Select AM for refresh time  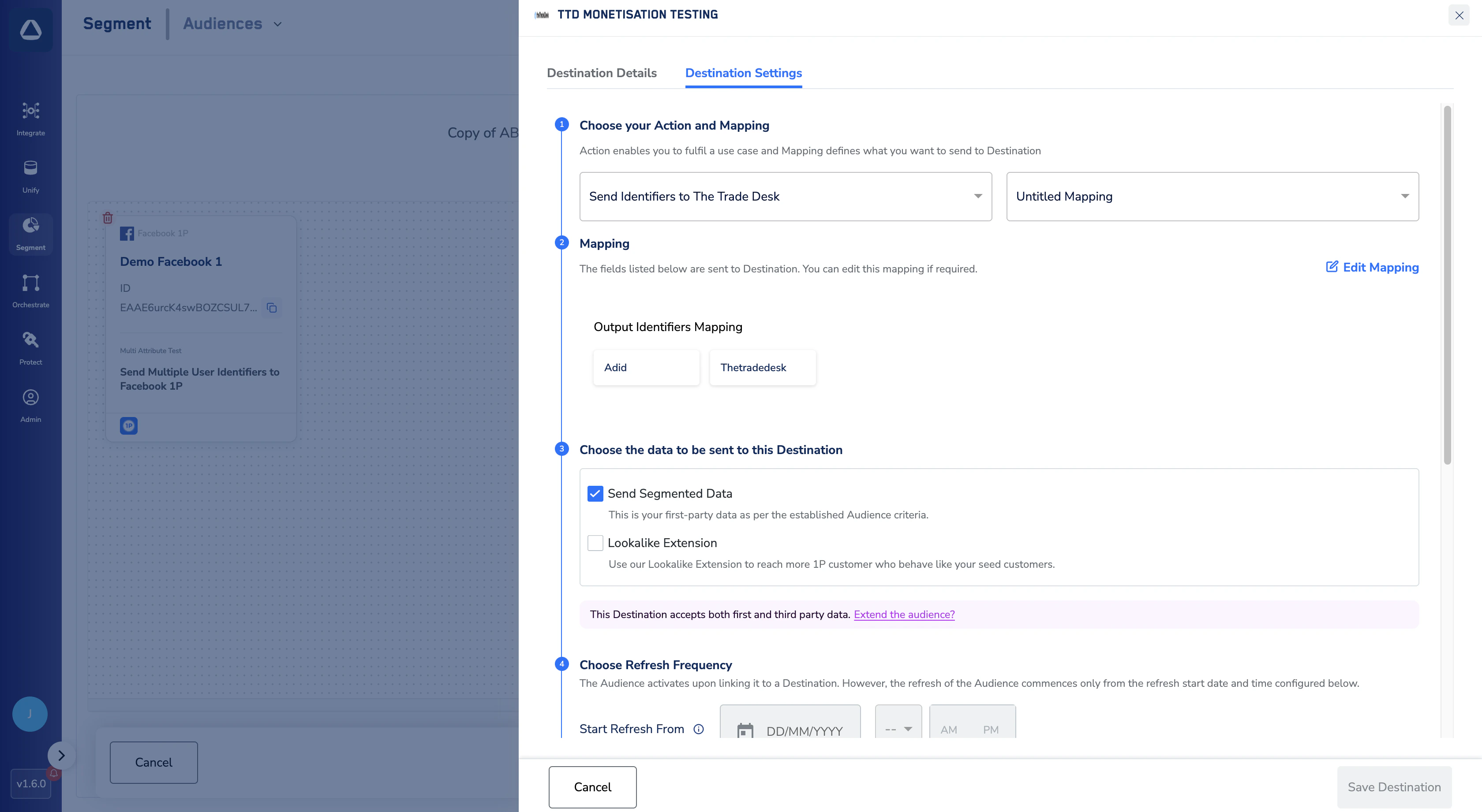coord(949,729)
